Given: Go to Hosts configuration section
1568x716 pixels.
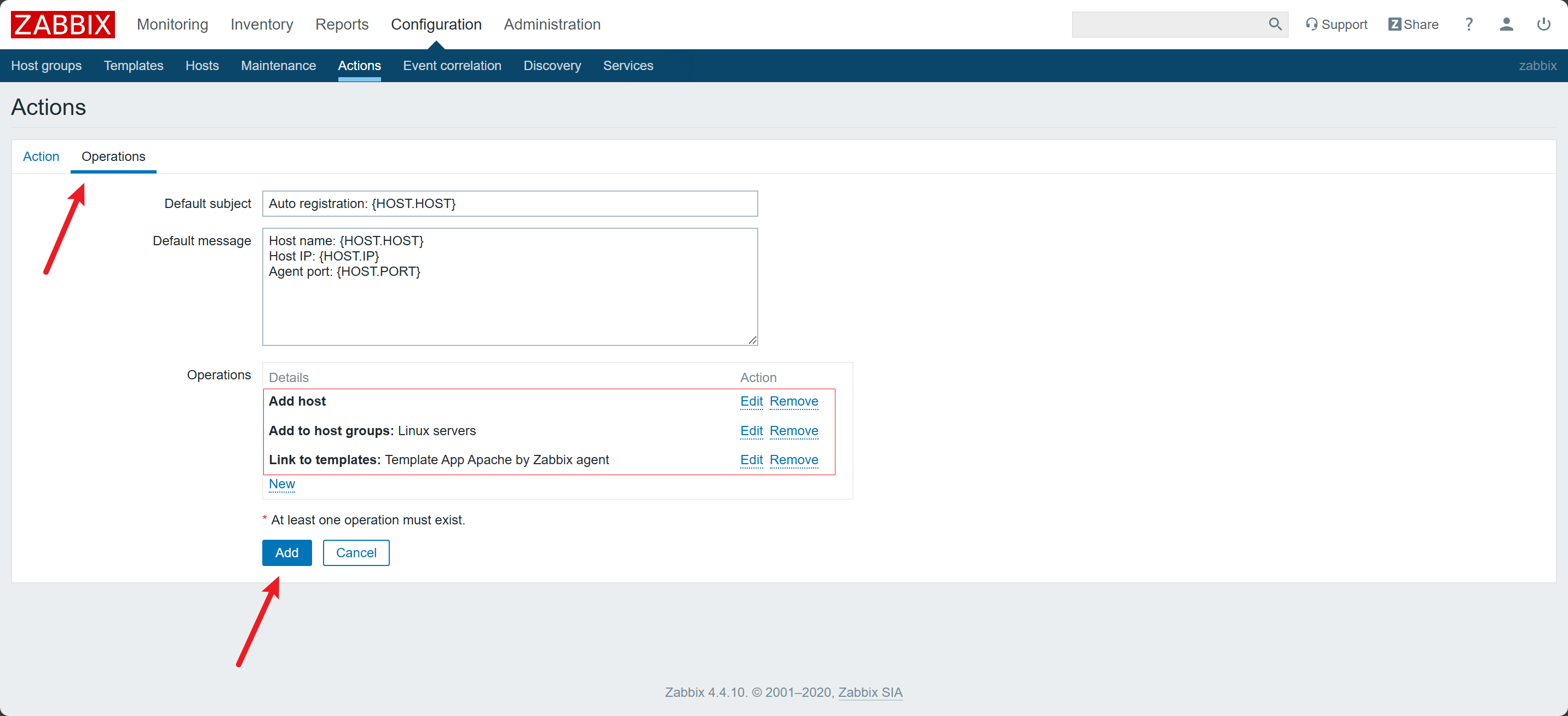Looking at the screenshot, I should tap(201, 66).
